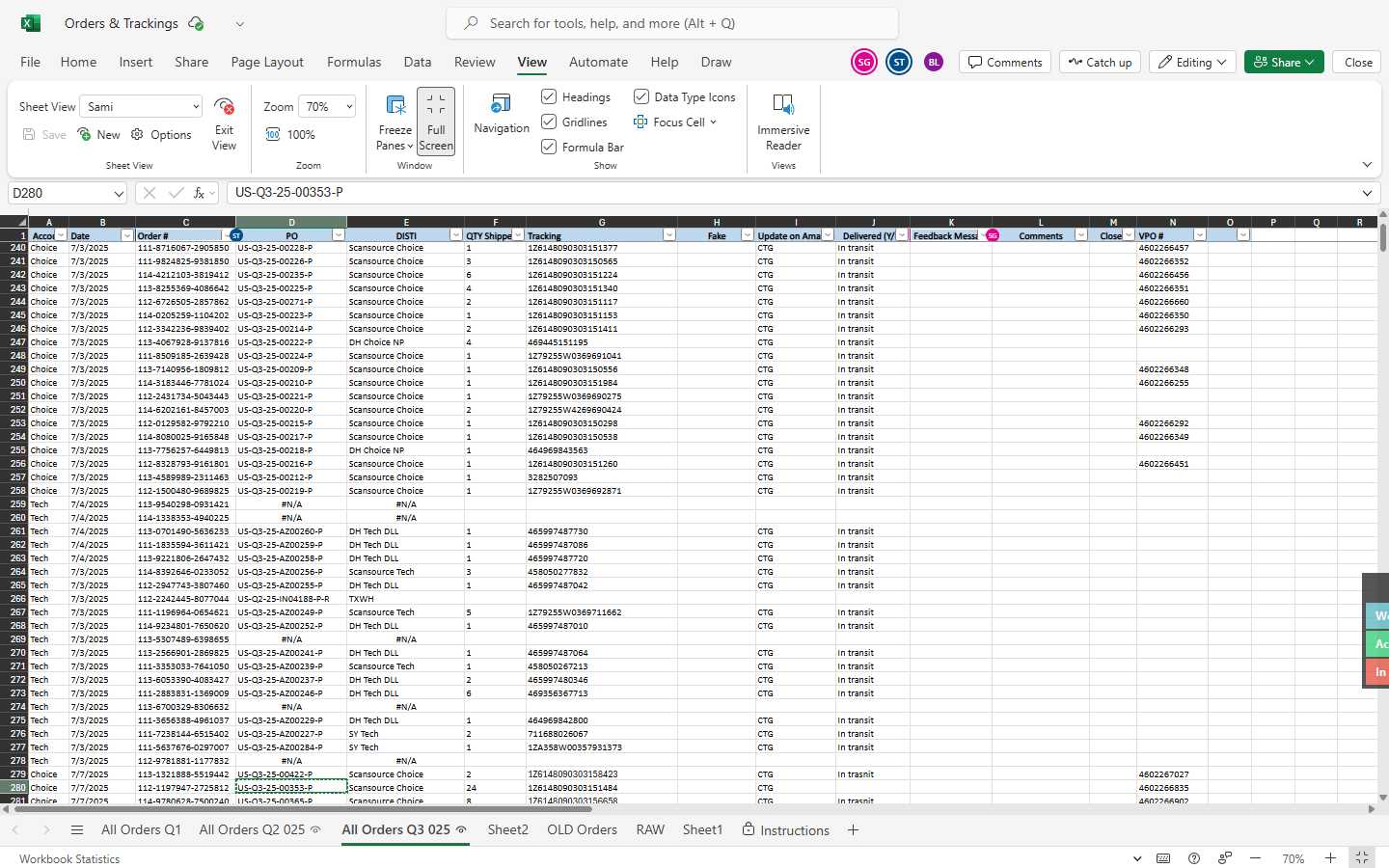The width and height of the screenshot is (1389, 868).
Task: Click the ST comment marker on PO header
Action: point(236,235)
